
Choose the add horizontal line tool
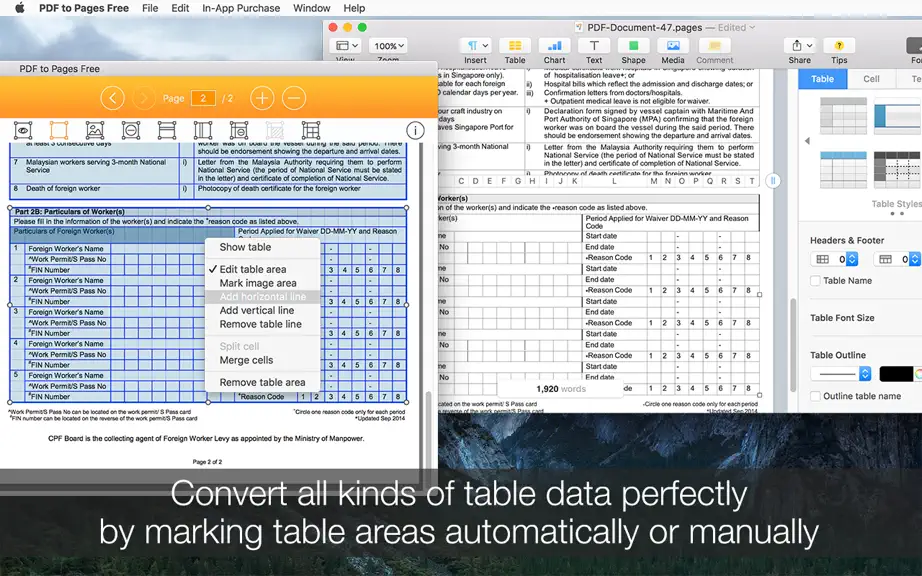coord(167,130)
